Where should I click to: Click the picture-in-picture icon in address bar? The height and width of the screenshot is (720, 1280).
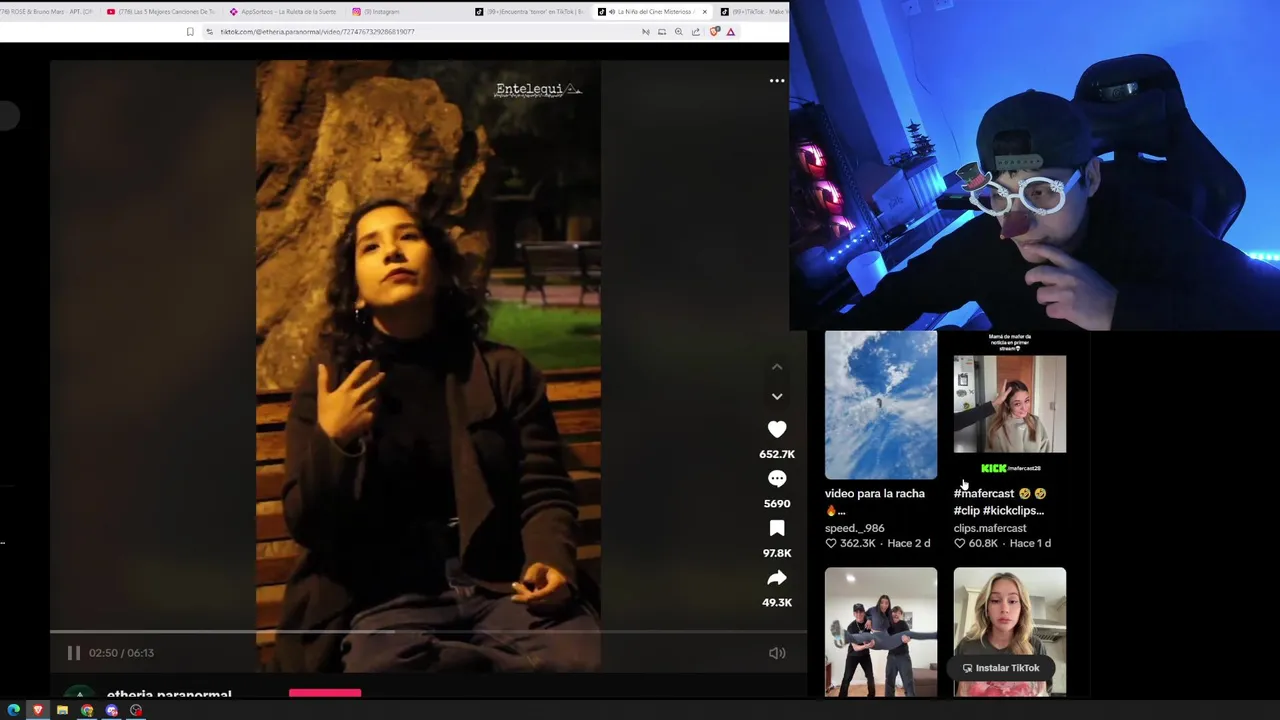point(661,32)
